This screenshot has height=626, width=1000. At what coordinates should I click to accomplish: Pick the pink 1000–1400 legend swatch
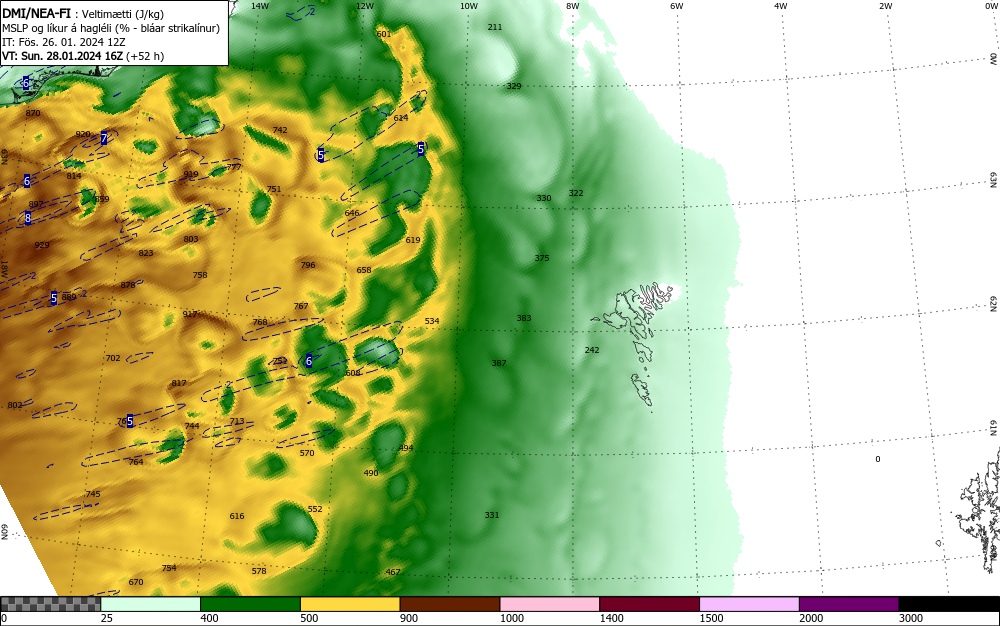pos(550,604)
